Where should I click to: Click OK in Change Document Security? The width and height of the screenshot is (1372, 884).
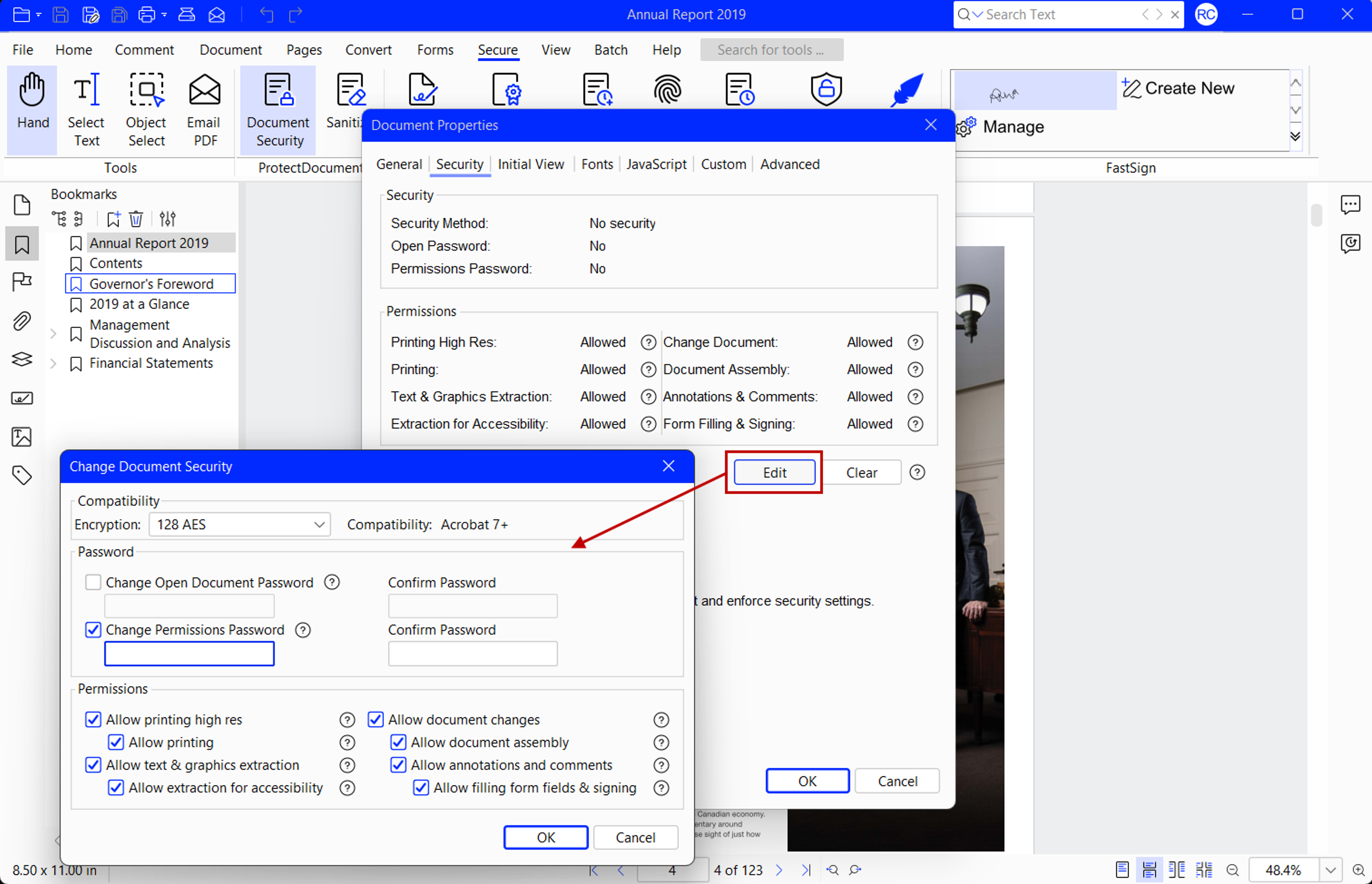point(546,838)
